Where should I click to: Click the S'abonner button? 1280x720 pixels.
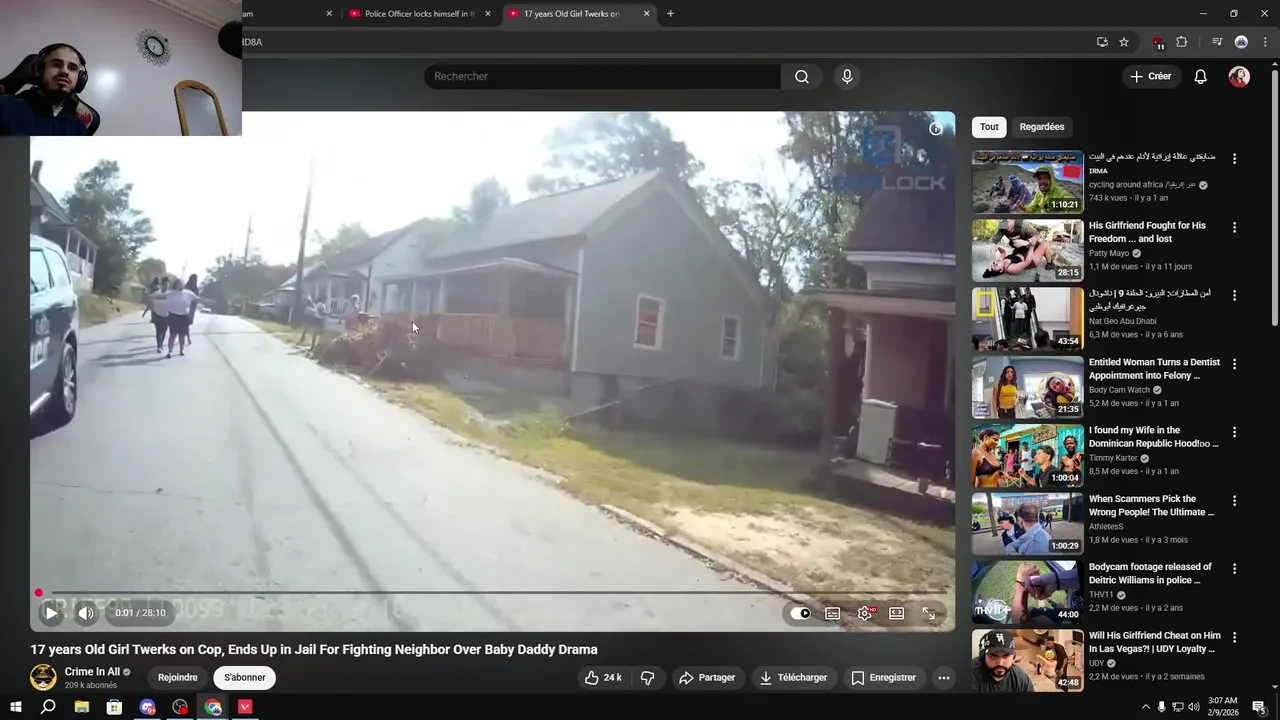click(x=245, y=677)
